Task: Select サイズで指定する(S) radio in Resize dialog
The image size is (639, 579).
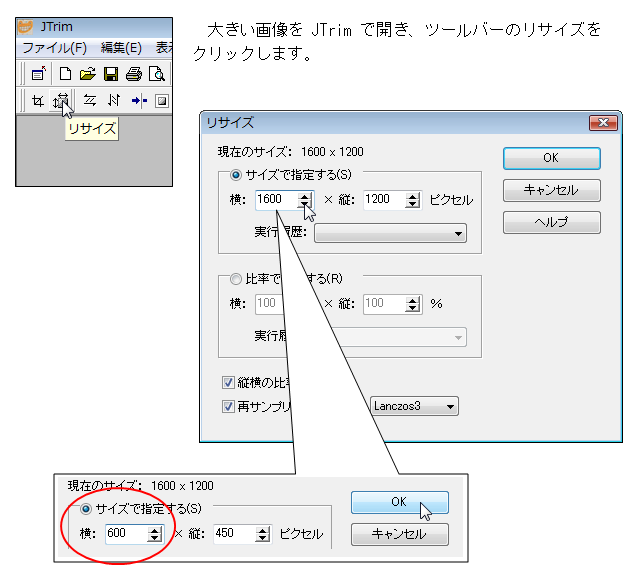Action: (x=236, y=175)
